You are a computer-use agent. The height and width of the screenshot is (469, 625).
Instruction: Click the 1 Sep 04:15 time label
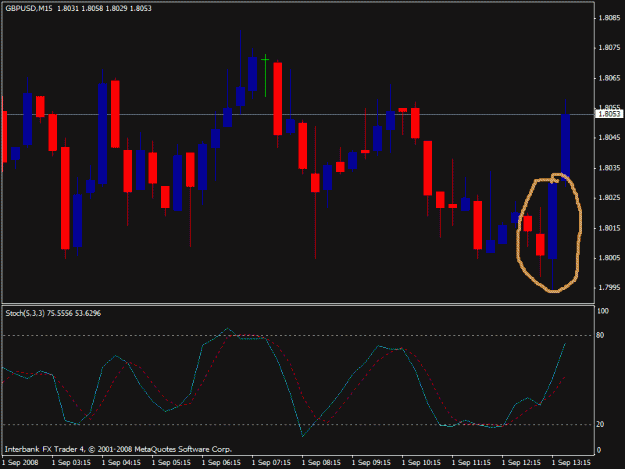pyautogui.click(x=122, y=463)
